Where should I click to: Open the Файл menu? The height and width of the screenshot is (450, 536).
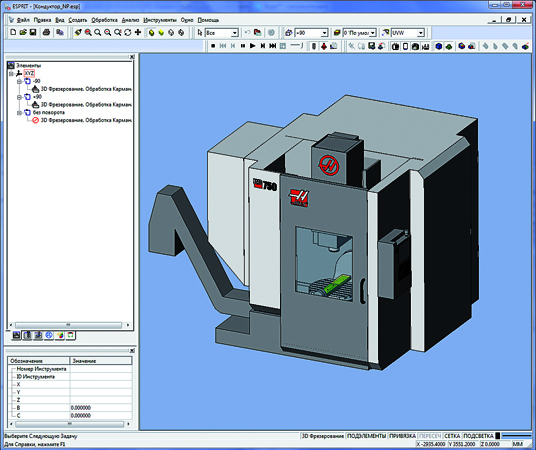tap(23, 20)
